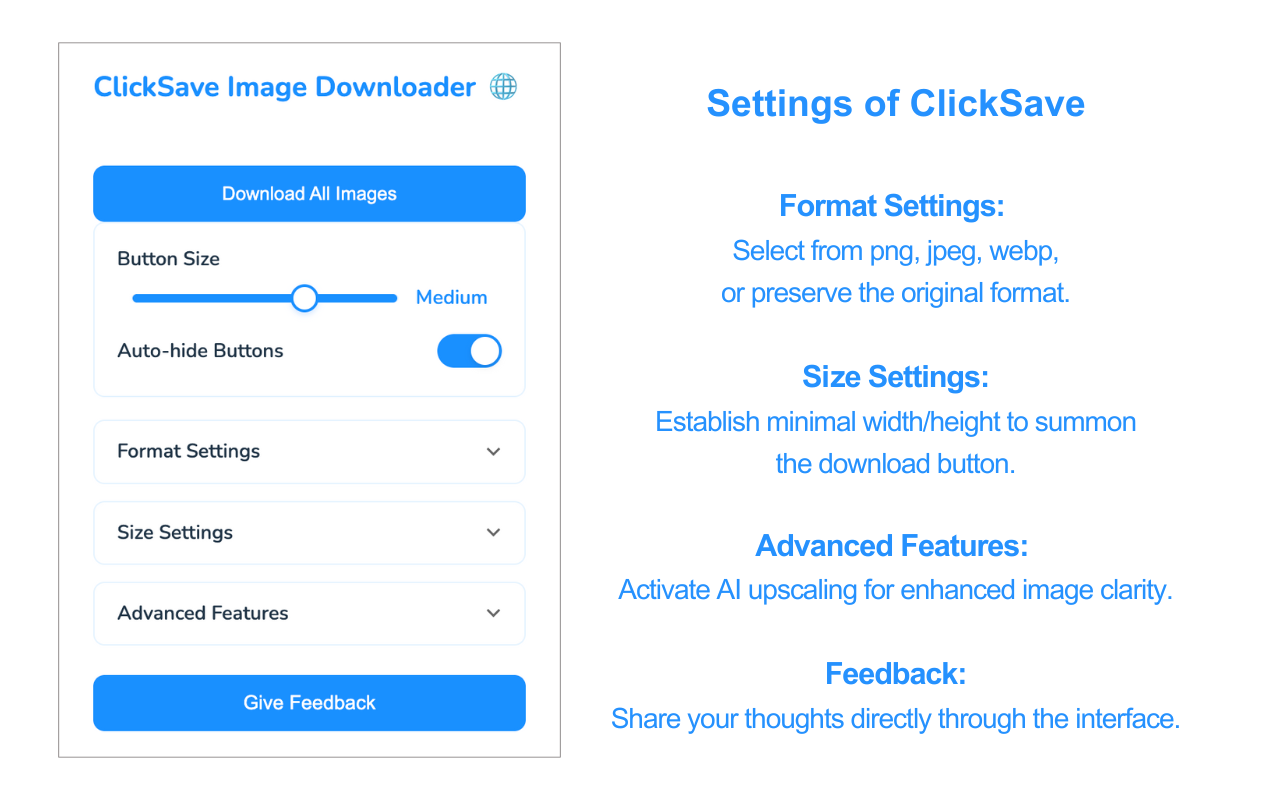Click the slider handle for Button Size
Image resolution: width=1280 pixels, height=800 pixels.
click(304, 298)
